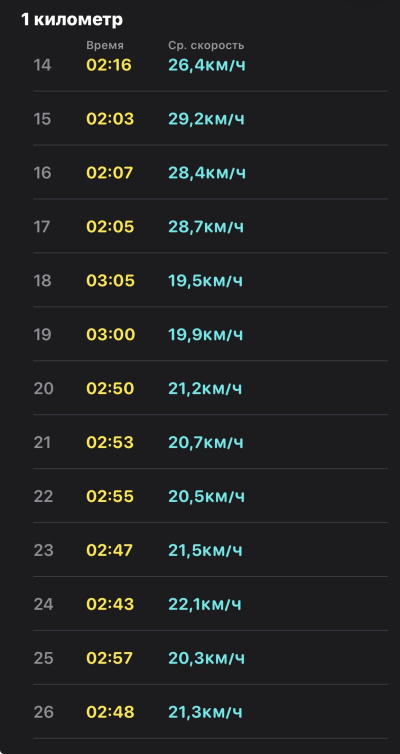Select the 19,5км/ч speed for kilometer 18
Image resolution: width=400 pixels, height=754 pixels.
(x=205, y=281)
